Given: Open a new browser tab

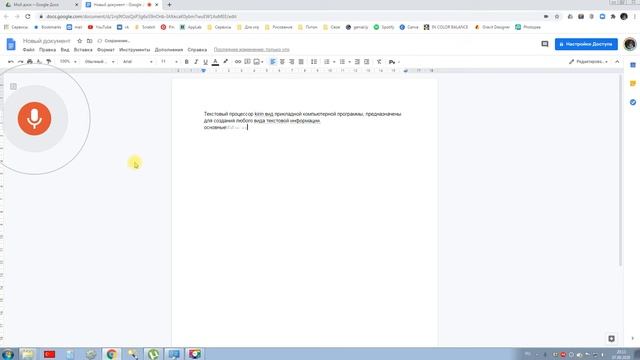Looking at the screenshot, I should click(169, 5).
